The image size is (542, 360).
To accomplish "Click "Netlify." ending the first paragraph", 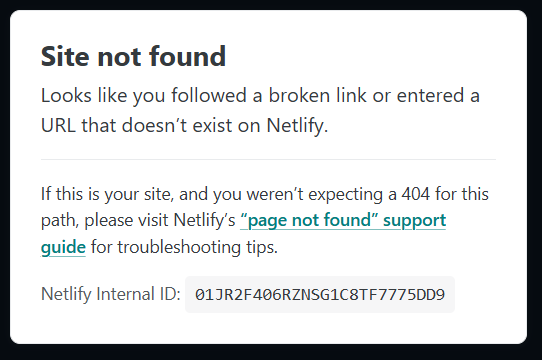I will coord(297,126).
